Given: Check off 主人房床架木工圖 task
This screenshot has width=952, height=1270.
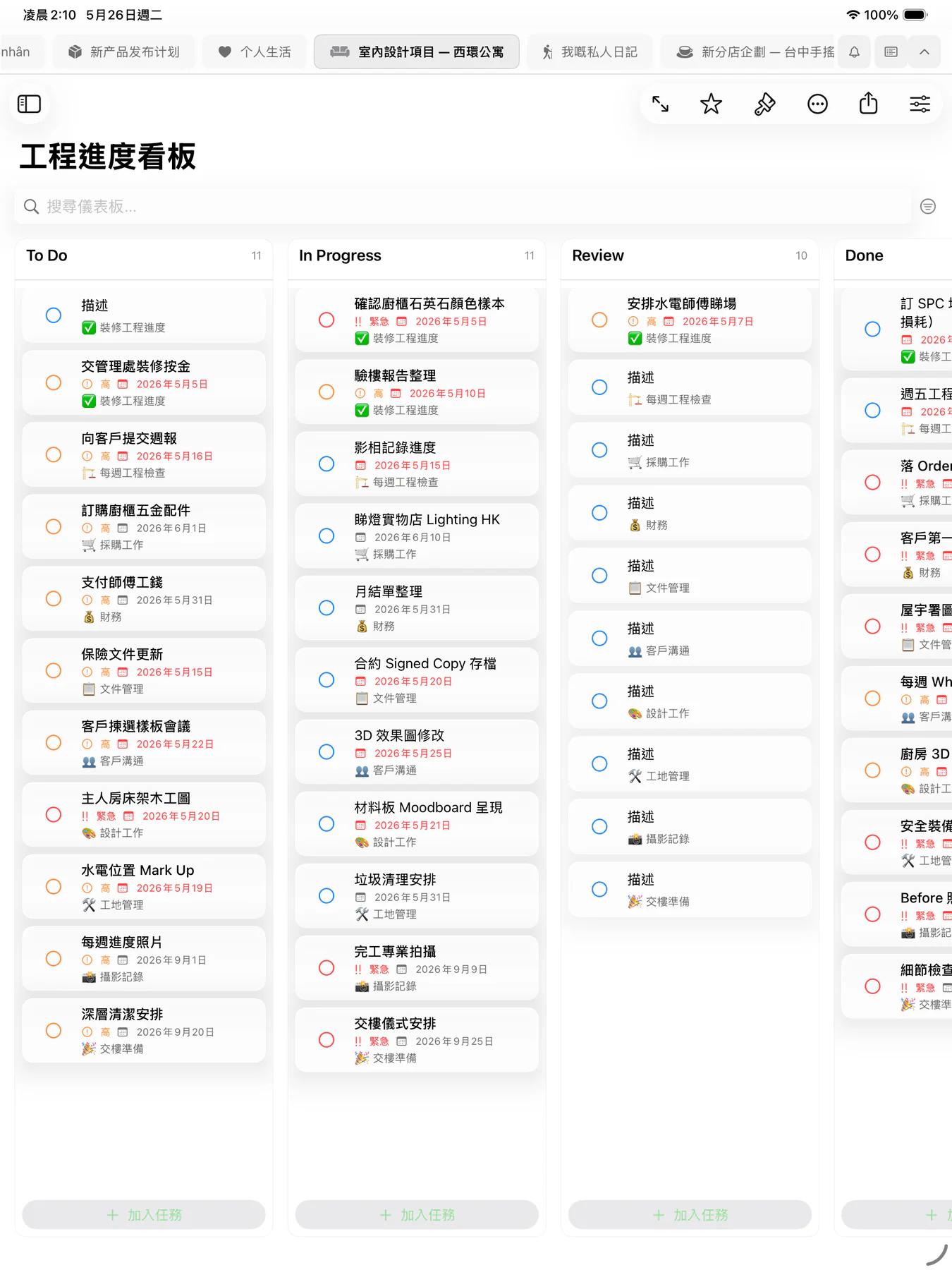Looking at the screenshot, I should click(54, 814).
